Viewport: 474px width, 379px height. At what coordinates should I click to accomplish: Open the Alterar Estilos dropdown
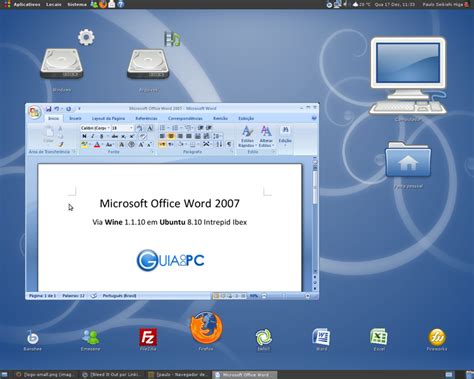click(266, 137)
